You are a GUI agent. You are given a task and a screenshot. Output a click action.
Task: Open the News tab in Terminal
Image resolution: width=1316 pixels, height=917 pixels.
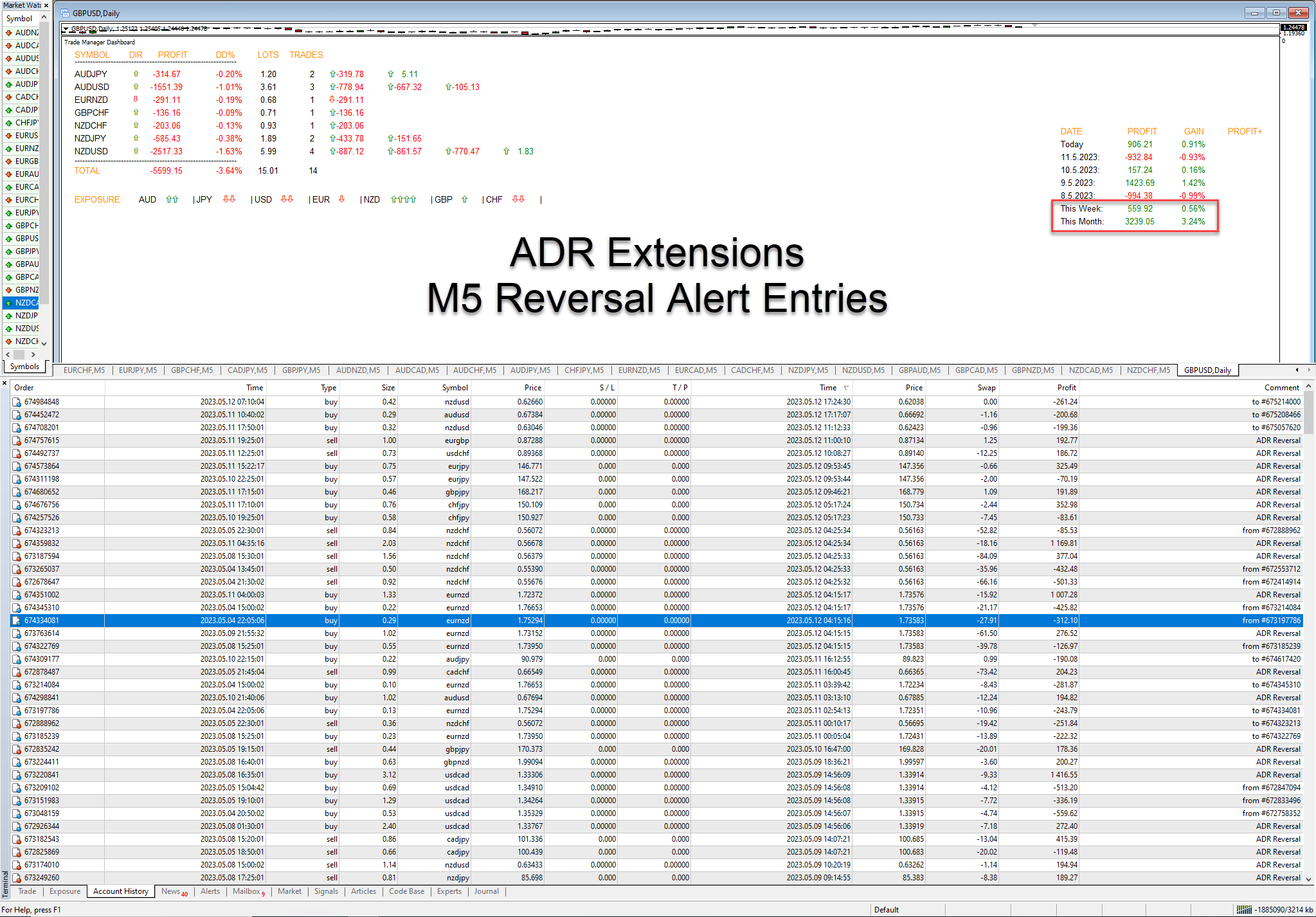pos(174,891)
